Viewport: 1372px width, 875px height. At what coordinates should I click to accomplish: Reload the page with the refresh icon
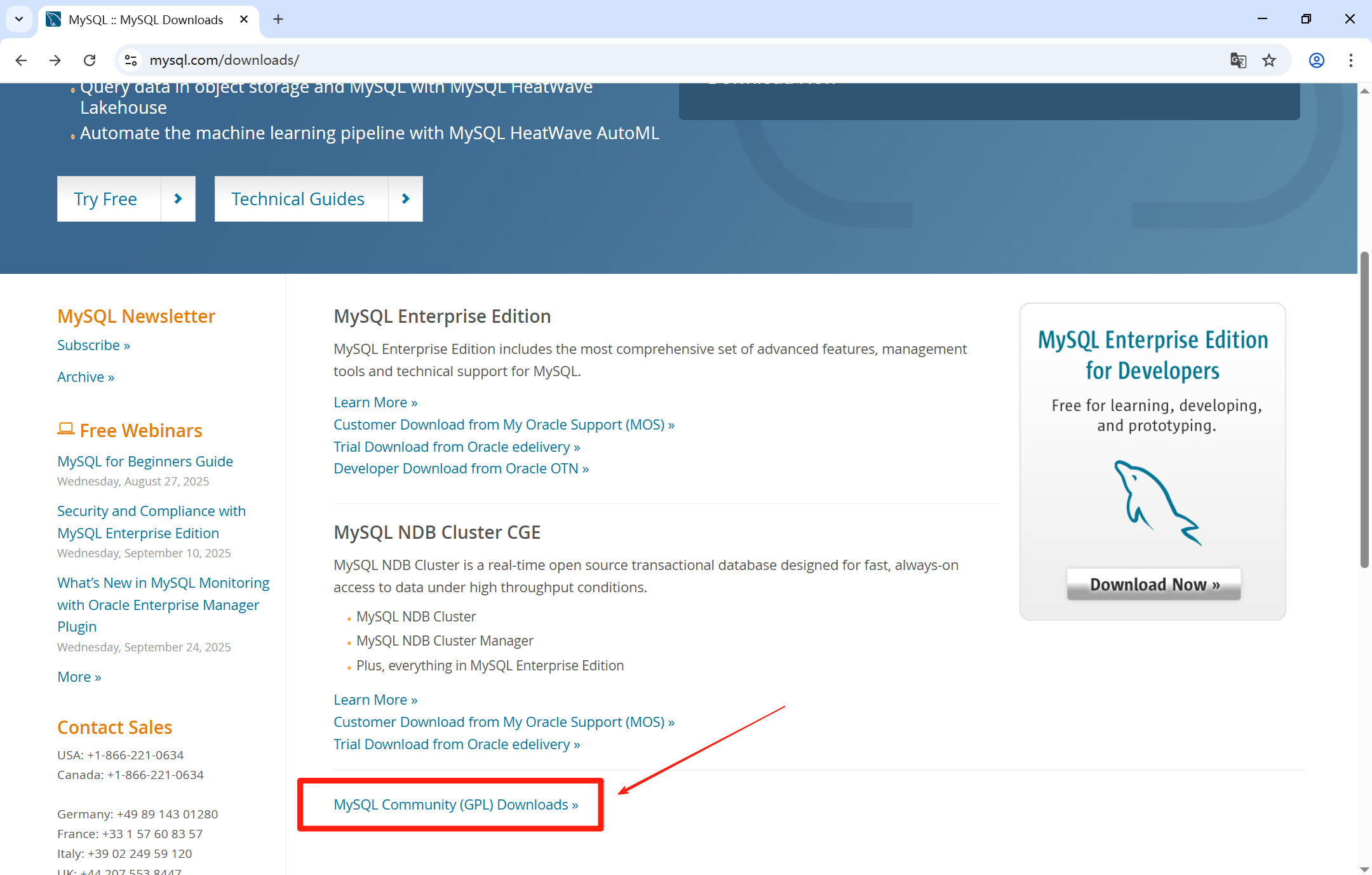(90, 60)
